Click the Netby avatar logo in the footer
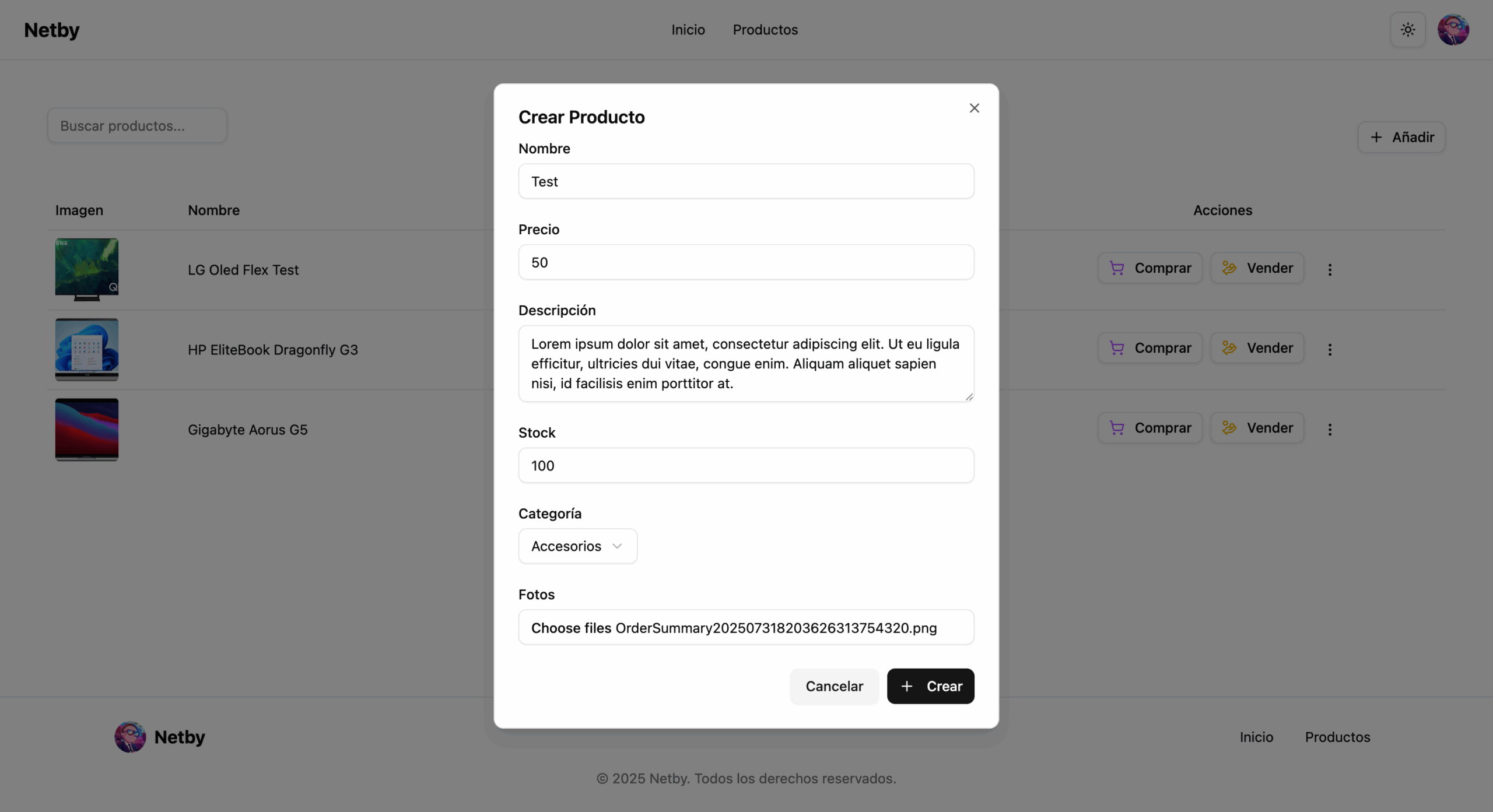The height and width of the screenshot is (812, 1493). pyautogui.click(x=130, y=737)
